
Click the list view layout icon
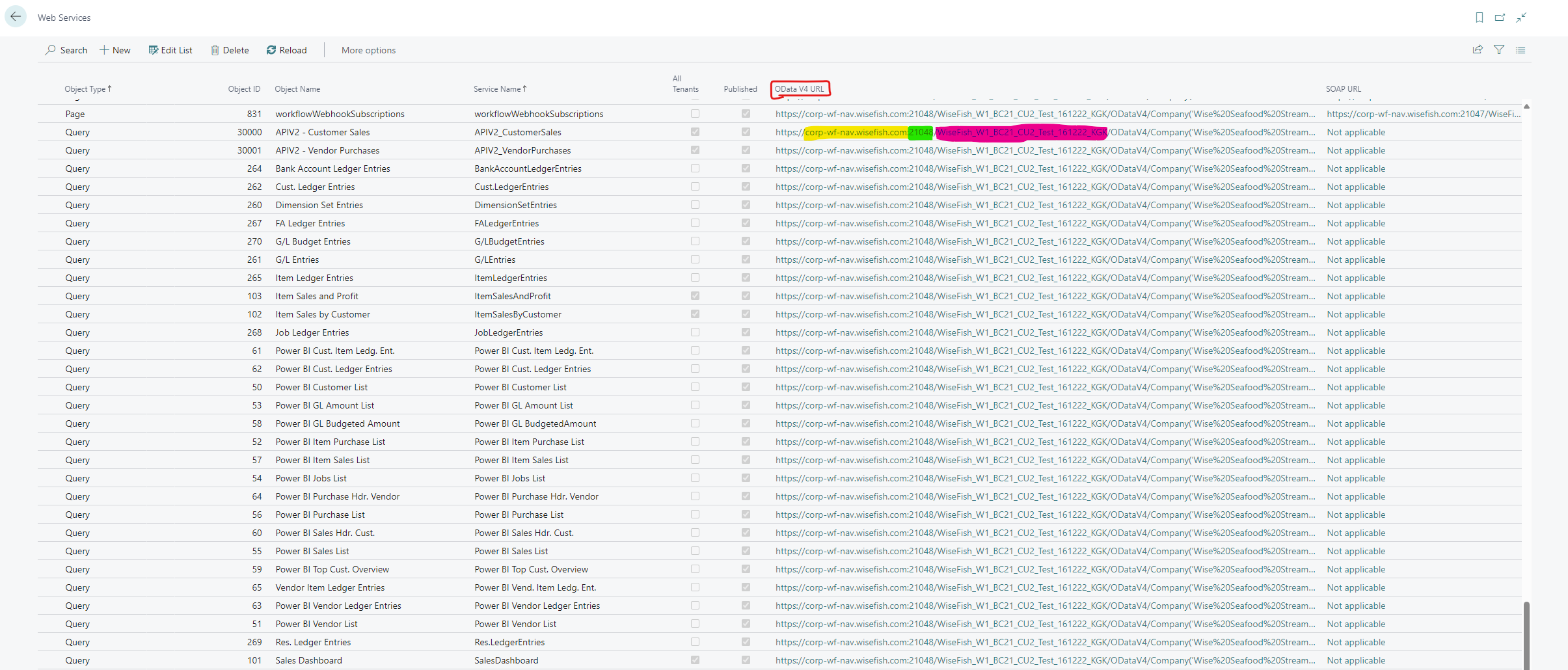point(1521,49)
